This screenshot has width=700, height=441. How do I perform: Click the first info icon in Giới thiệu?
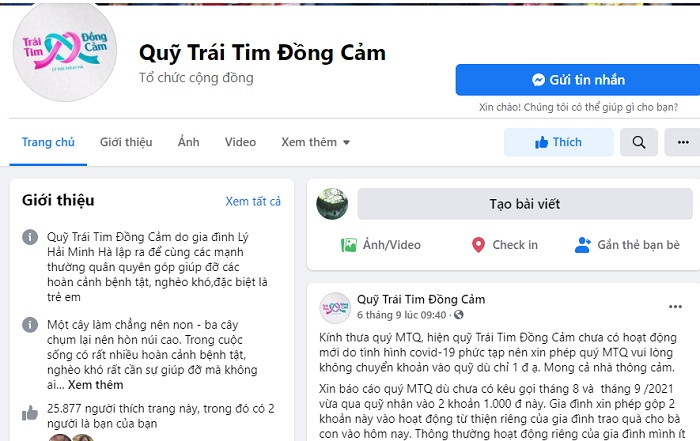(30, 237)
